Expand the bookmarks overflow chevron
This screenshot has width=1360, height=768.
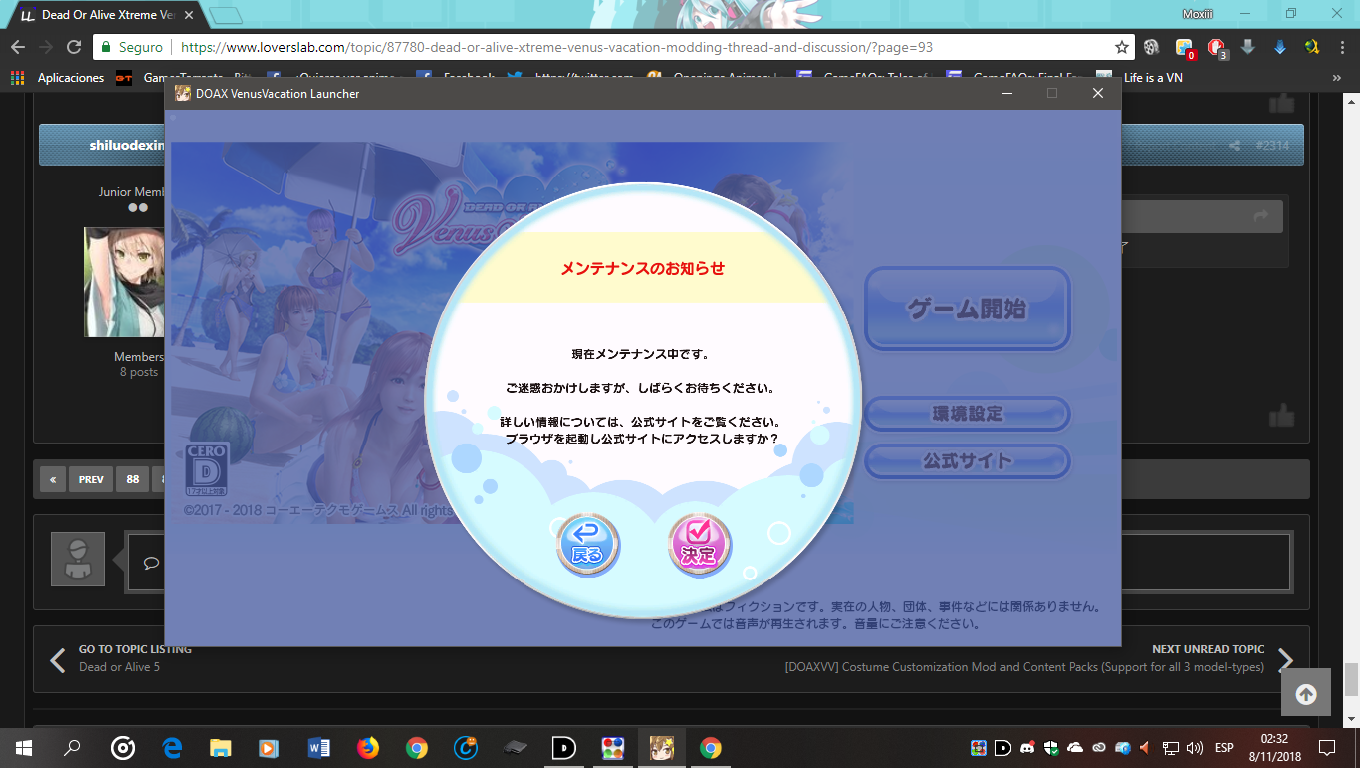click(1337, 78)
